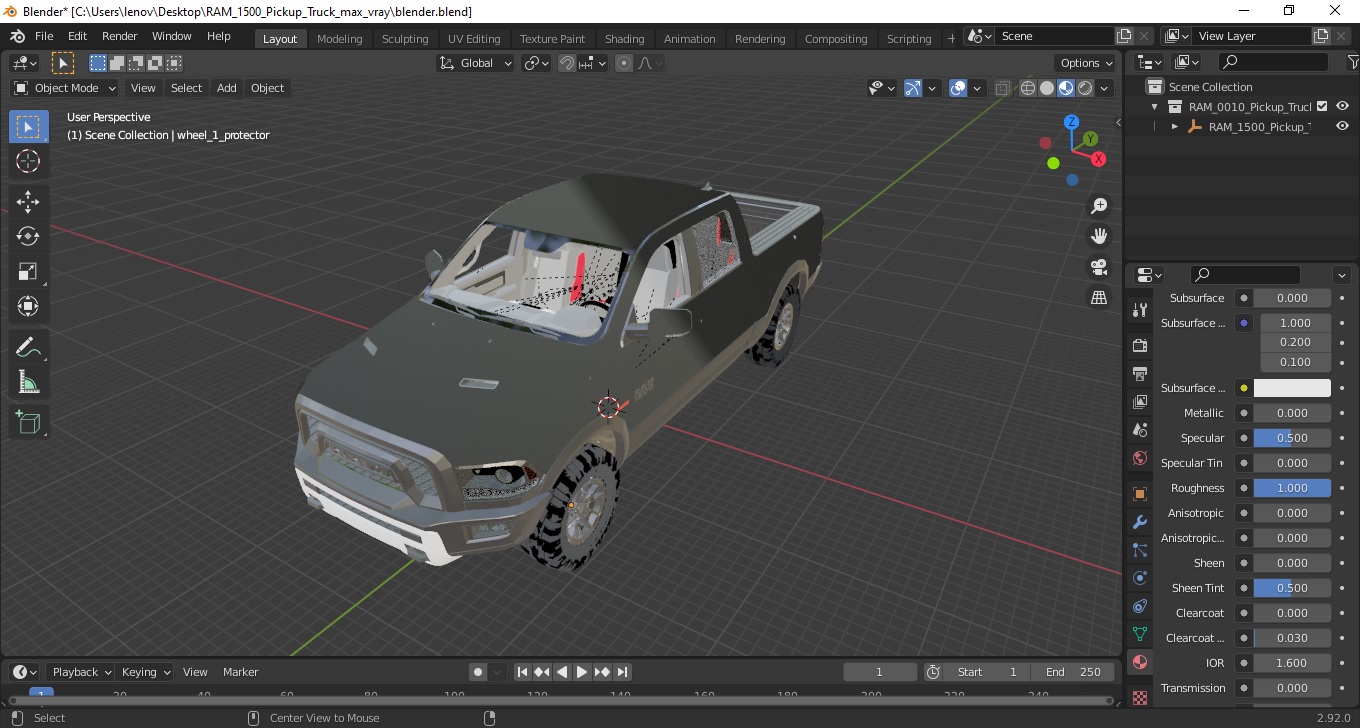Expand RAM_1500_Pickup outliner item
The width and height of the screenshot is (1360, 728).
click(1175, 127)
